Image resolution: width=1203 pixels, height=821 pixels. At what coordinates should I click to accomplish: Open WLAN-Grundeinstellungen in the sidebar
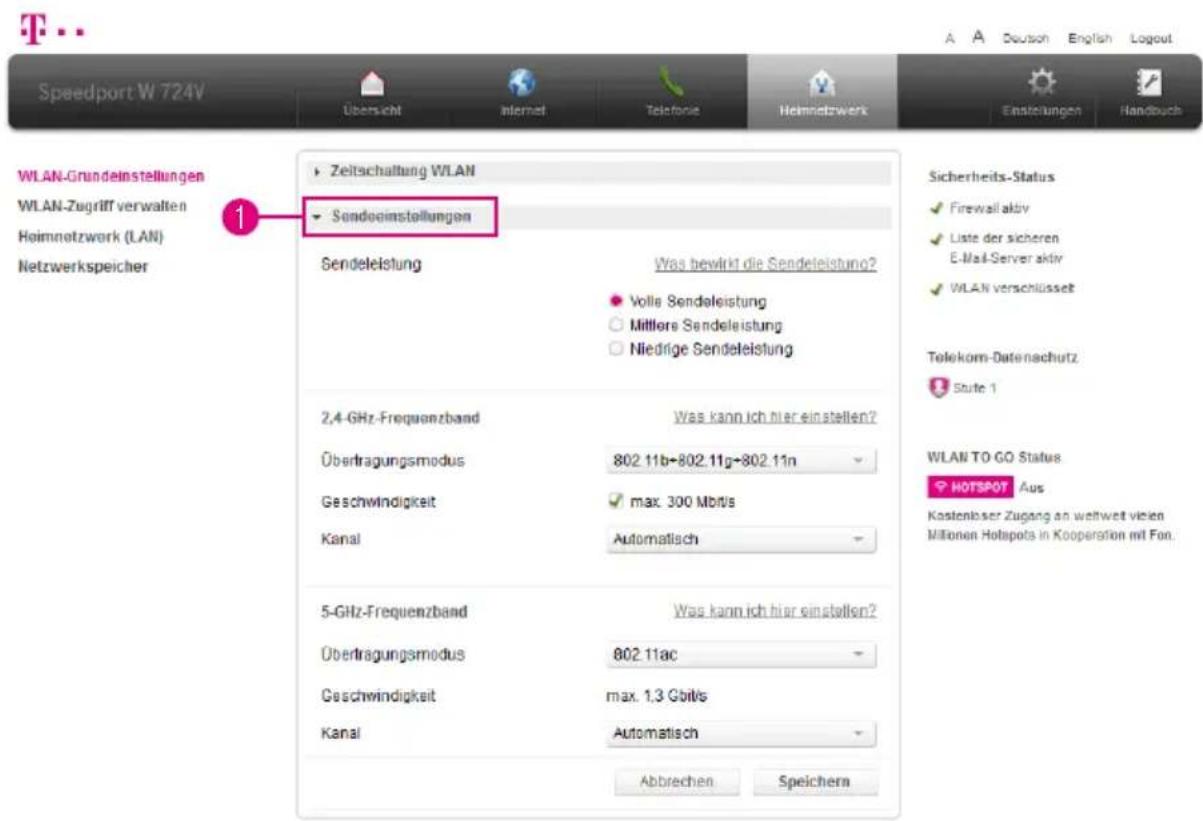click(x=111, y=176)
